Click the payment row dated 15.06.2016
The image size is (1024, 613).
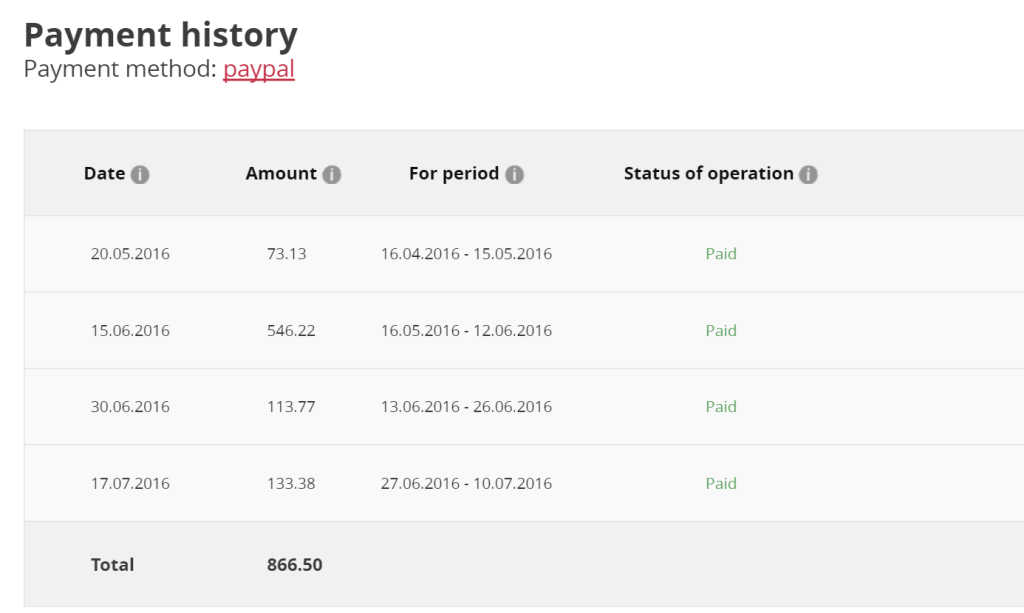click(x=131, y=330)
